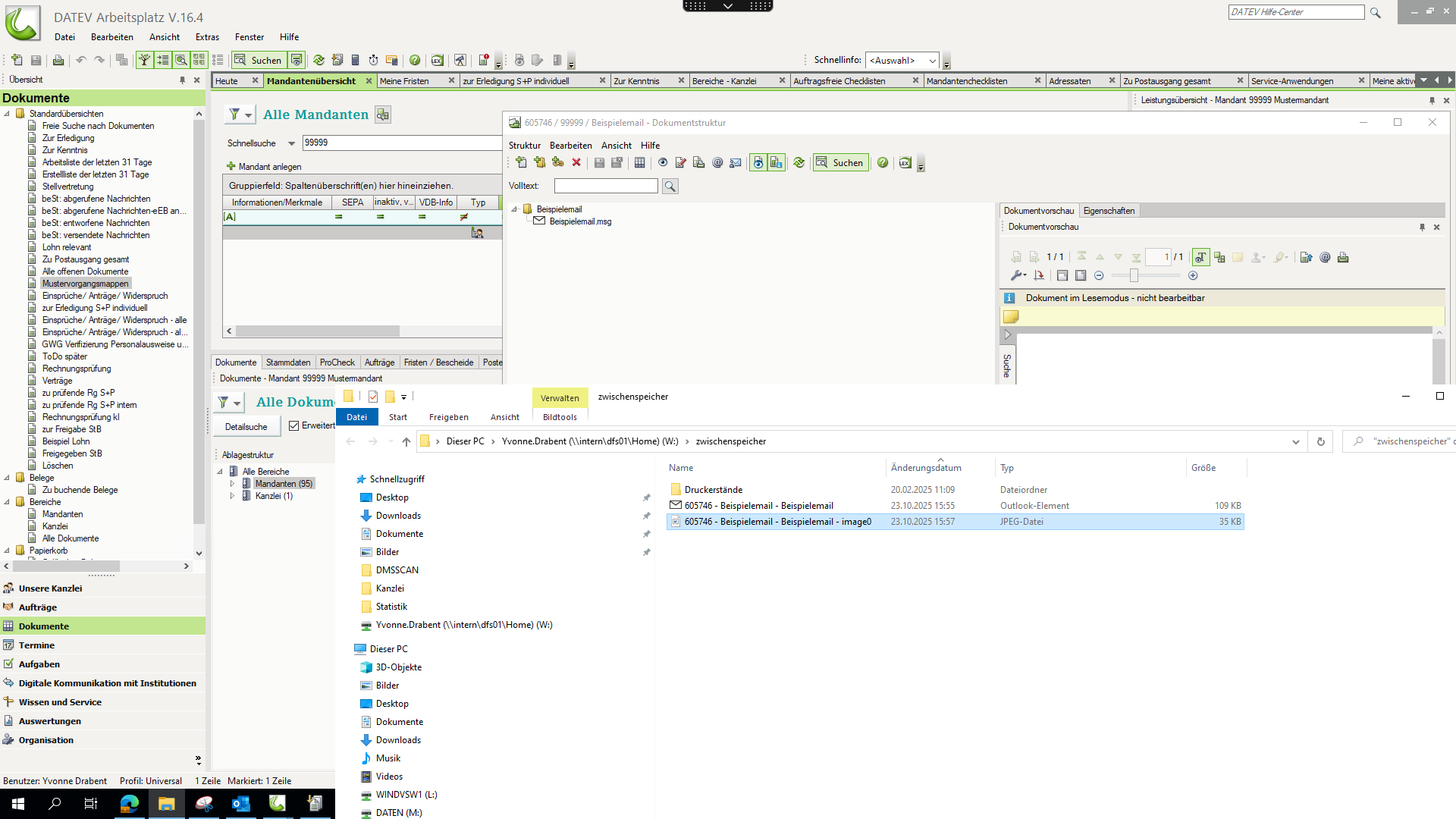Toggle the text view T button in preview
The height and width of the screenshot is (819, 1456).
1200,258
